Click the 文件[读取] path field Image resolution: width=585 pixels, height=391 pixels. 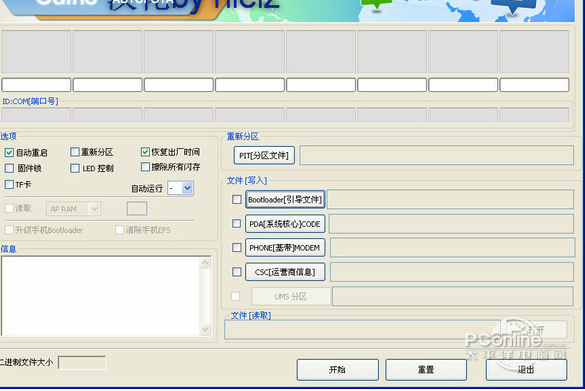pyautogui.click(x=363, y=329)
